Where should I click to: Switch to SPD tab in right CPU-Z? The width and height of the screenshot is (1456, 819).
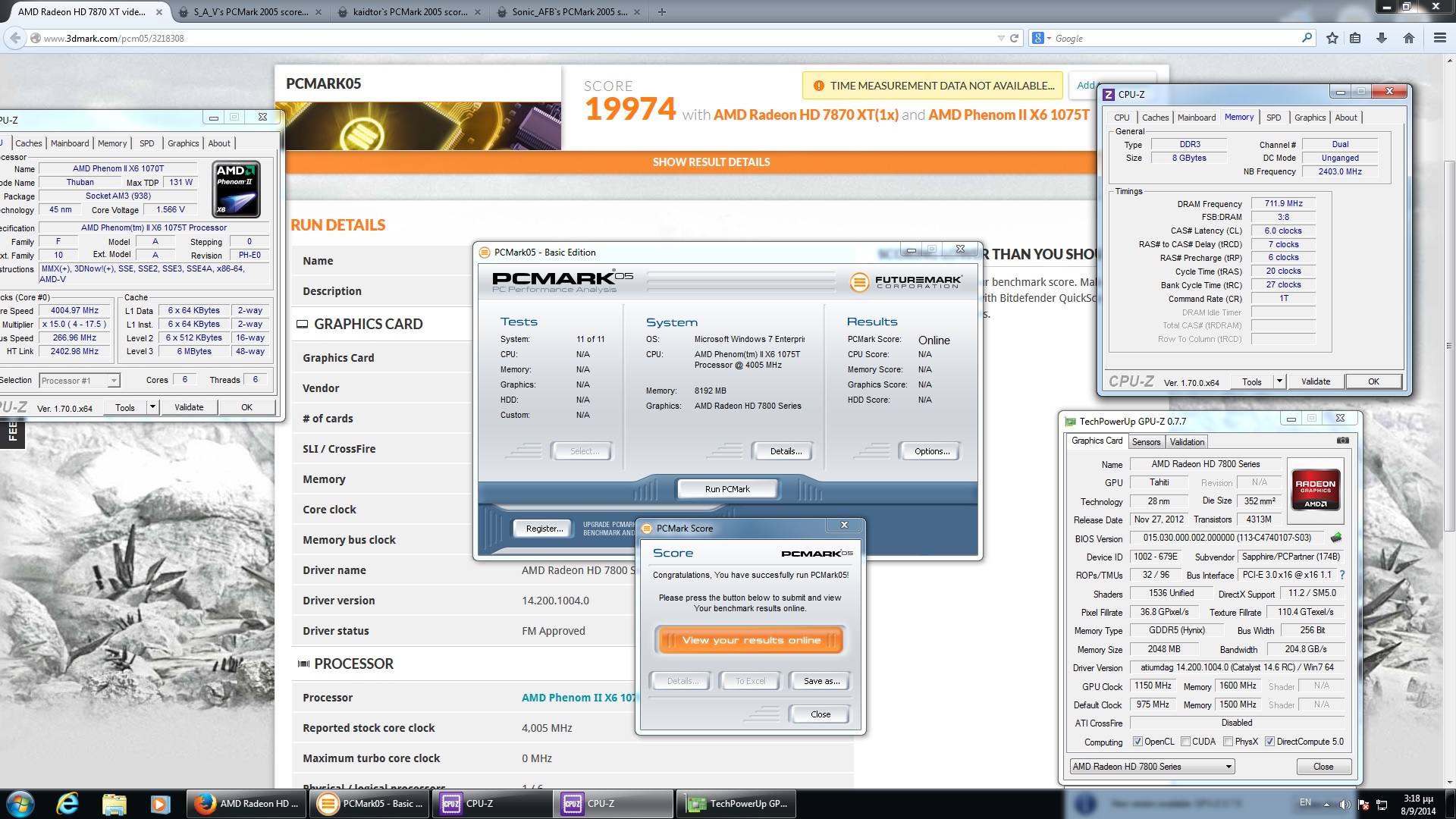tap(1273, 118)
